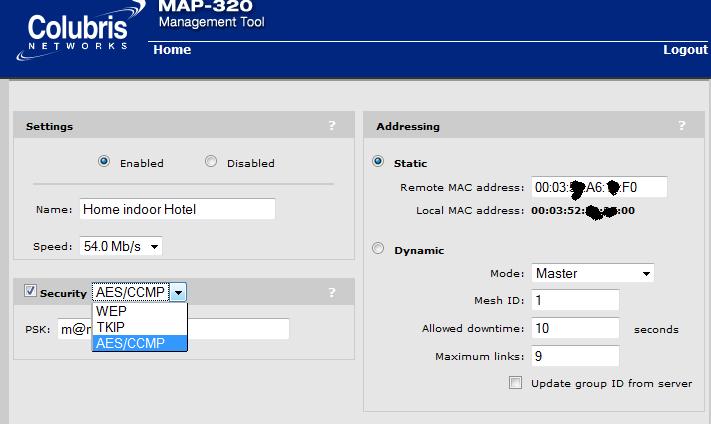Image resolution: width=711 pixels, height=424 pixels.
Task: Open help for Settings panel
Action: (332, 126)
